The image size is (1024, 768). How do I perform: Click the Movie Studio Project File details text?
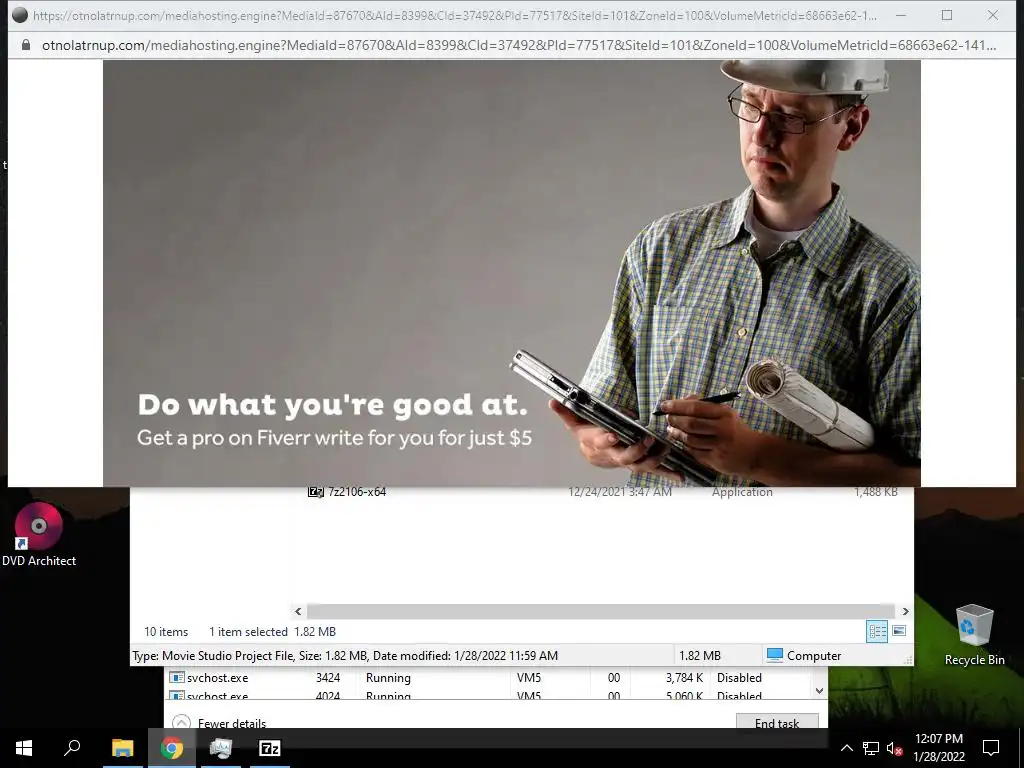tap(345, 656)
